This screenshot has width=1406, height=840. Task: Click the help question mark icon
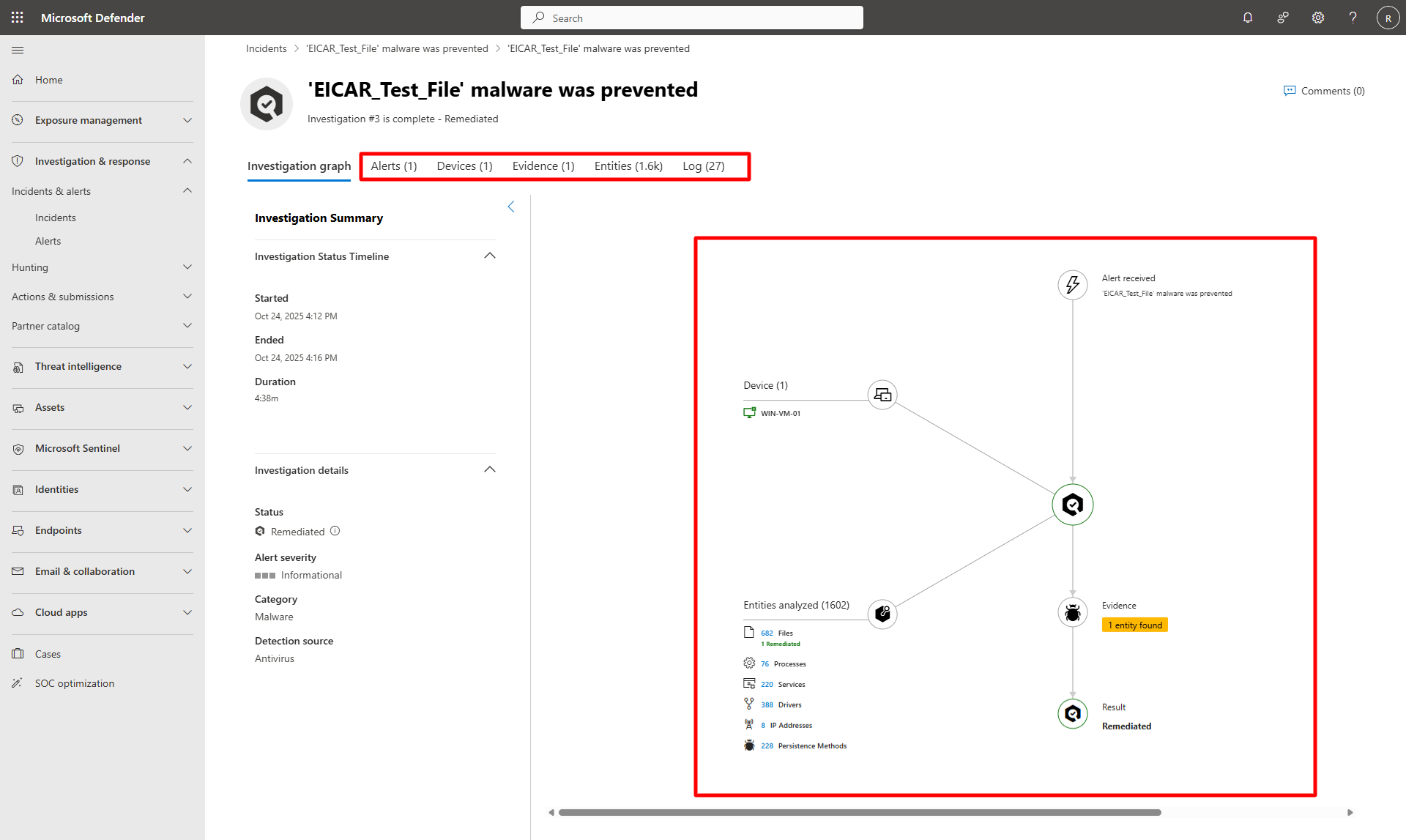(x=1353, y=18)
